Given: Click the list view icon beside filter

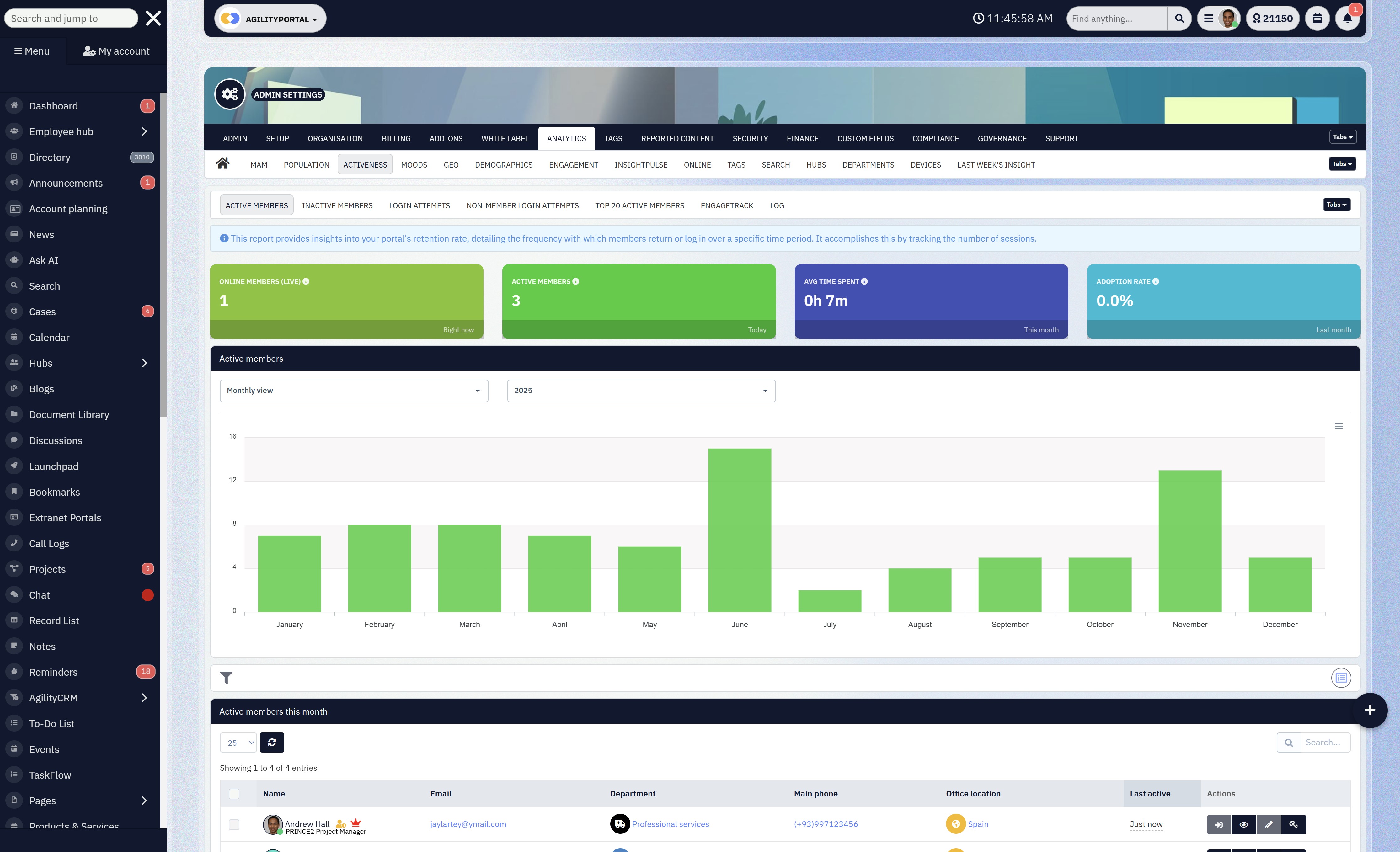Looking at the screenshot, I should (x=1341, y=678).
